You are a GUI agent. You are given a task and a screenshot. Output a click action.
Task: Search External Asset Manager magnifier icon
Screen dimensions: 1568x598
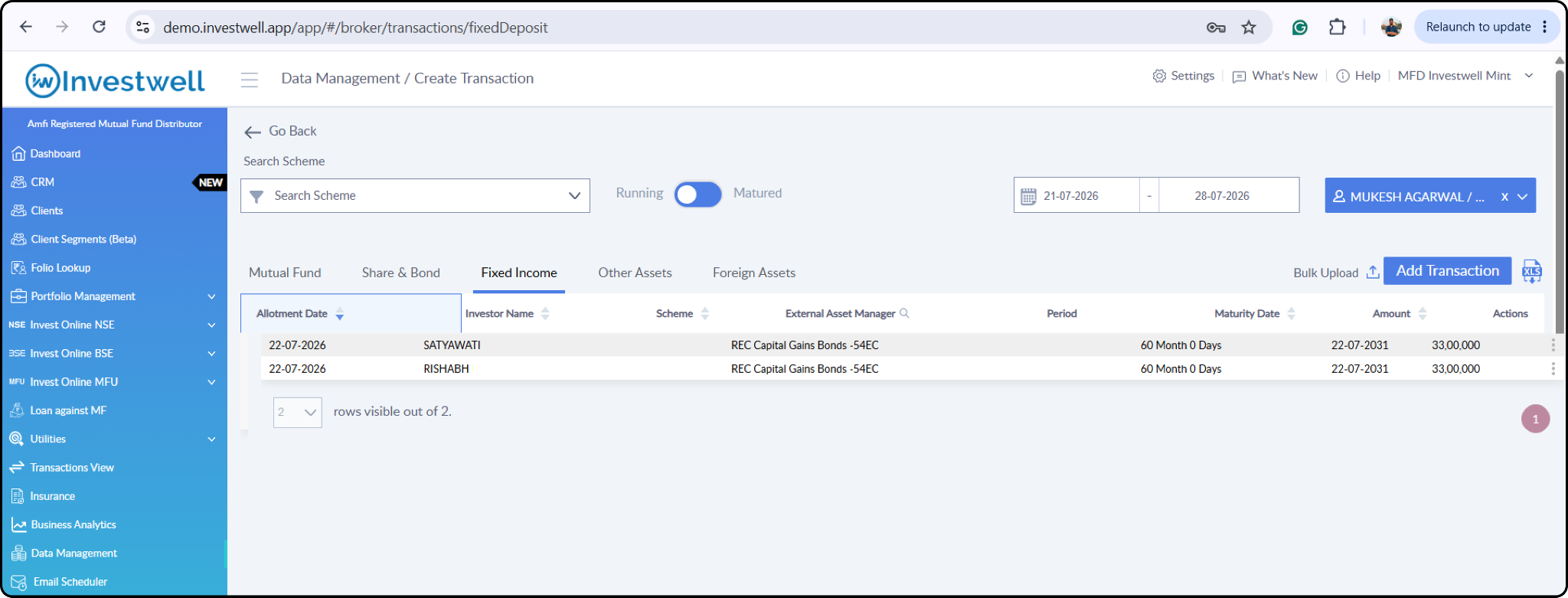click(904, 313)
